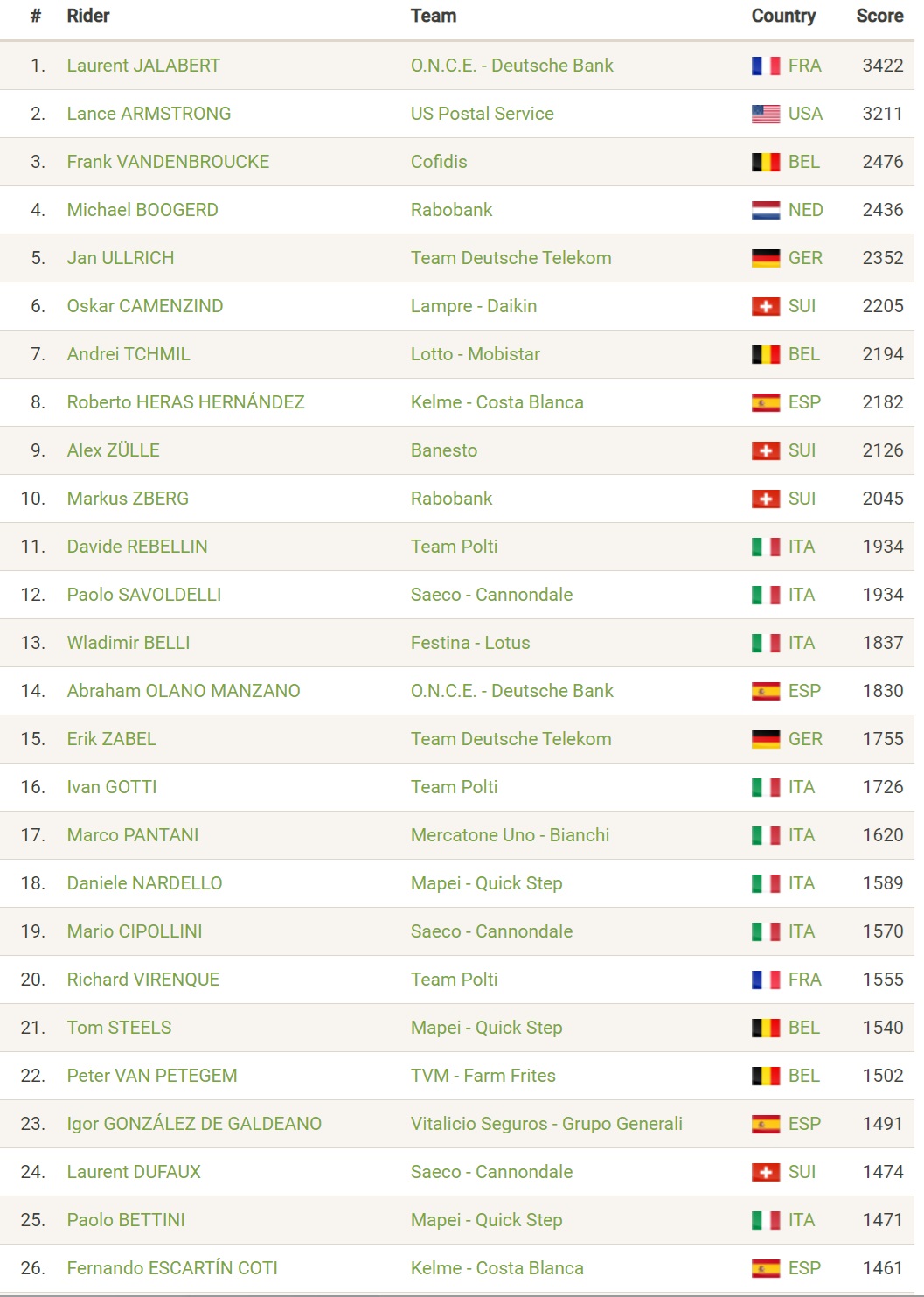This screenshot has width=924, height=1297.
Task: Click the Rider column header
Action: [88, 16]
